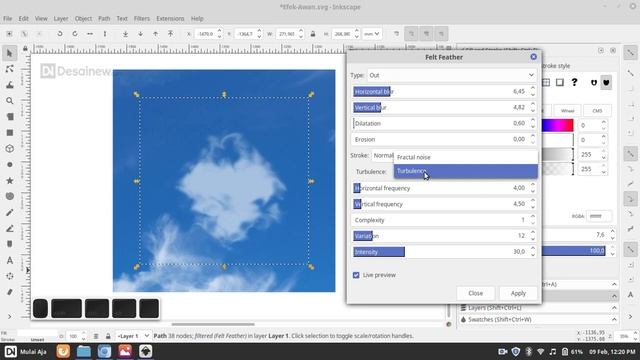Select the Ellipse circle tool

[10, 164]
